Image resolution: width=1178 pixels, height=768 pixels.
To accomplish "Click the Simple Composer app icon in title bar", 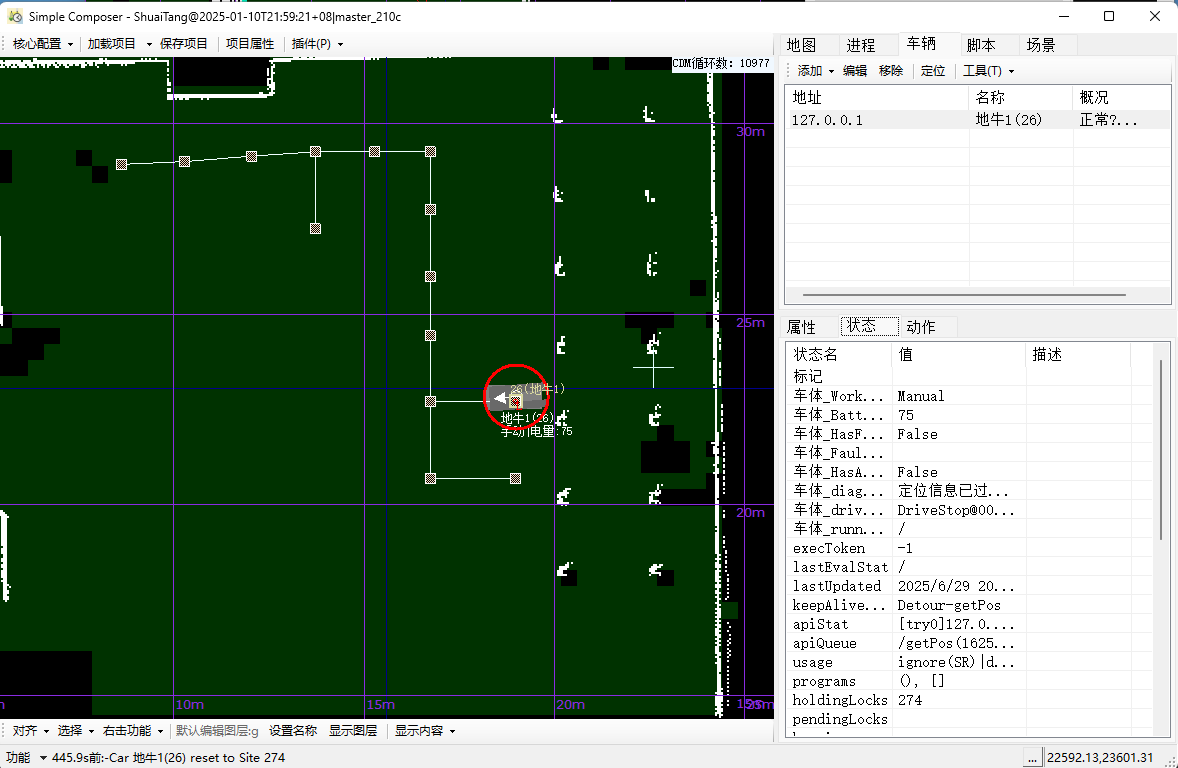I will [x=15, y=16].
